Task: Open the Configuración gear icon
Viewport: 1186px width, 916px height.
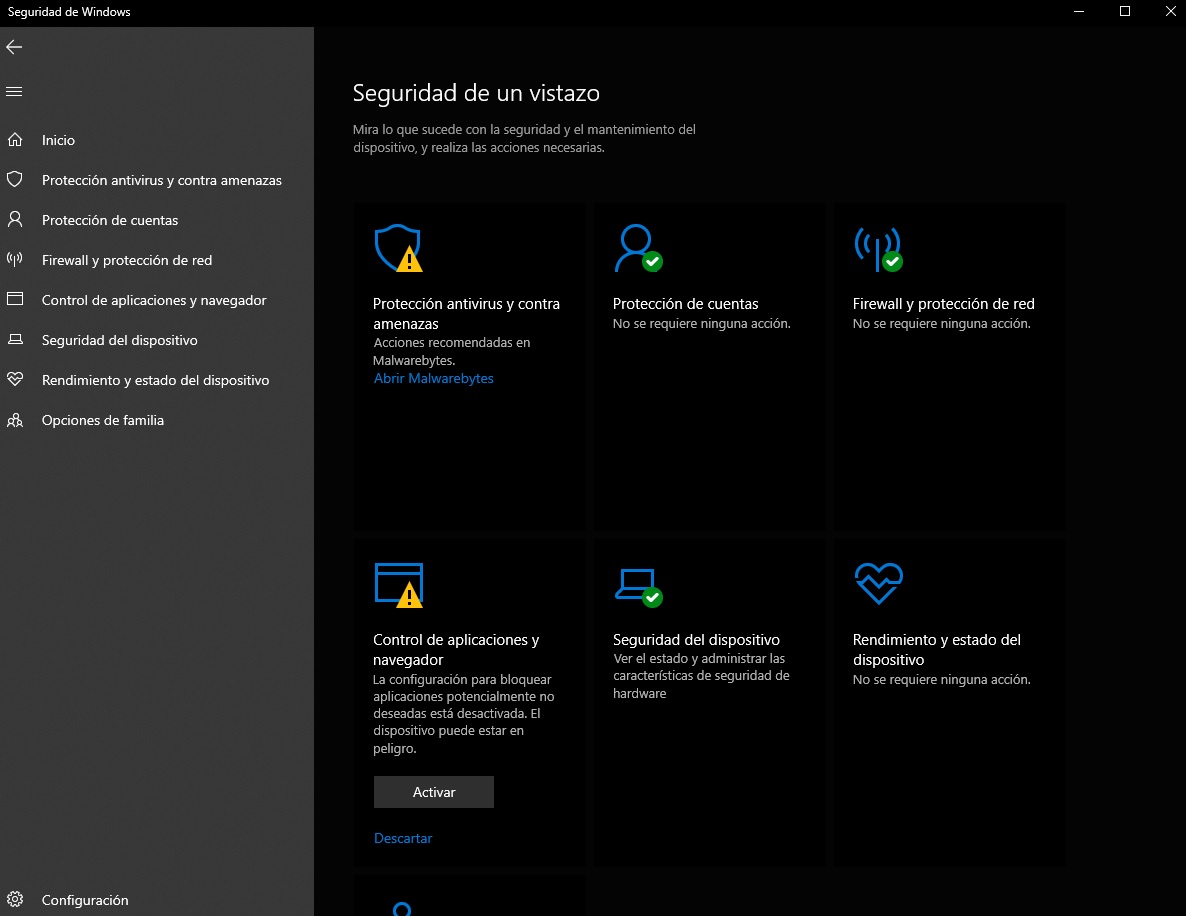Action: 16,900
